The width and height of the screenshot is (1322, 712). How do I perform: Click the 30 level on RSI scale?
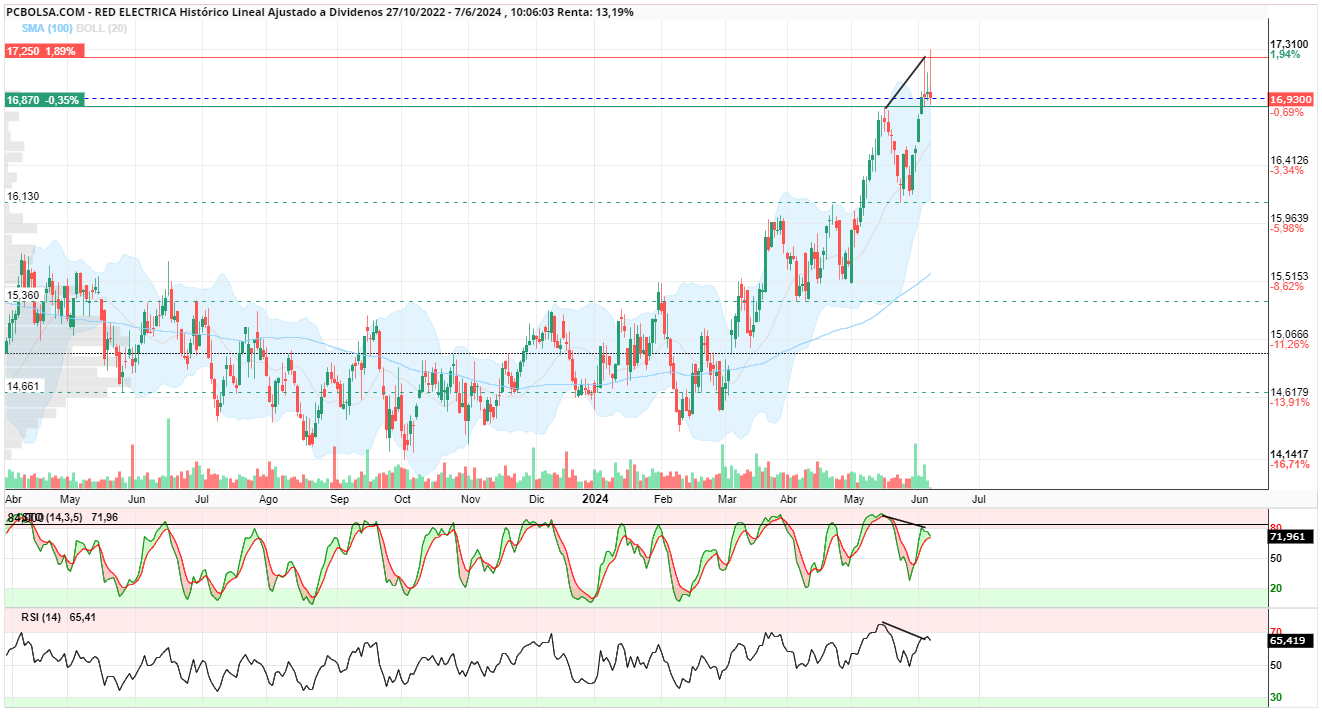(1276, 697)
